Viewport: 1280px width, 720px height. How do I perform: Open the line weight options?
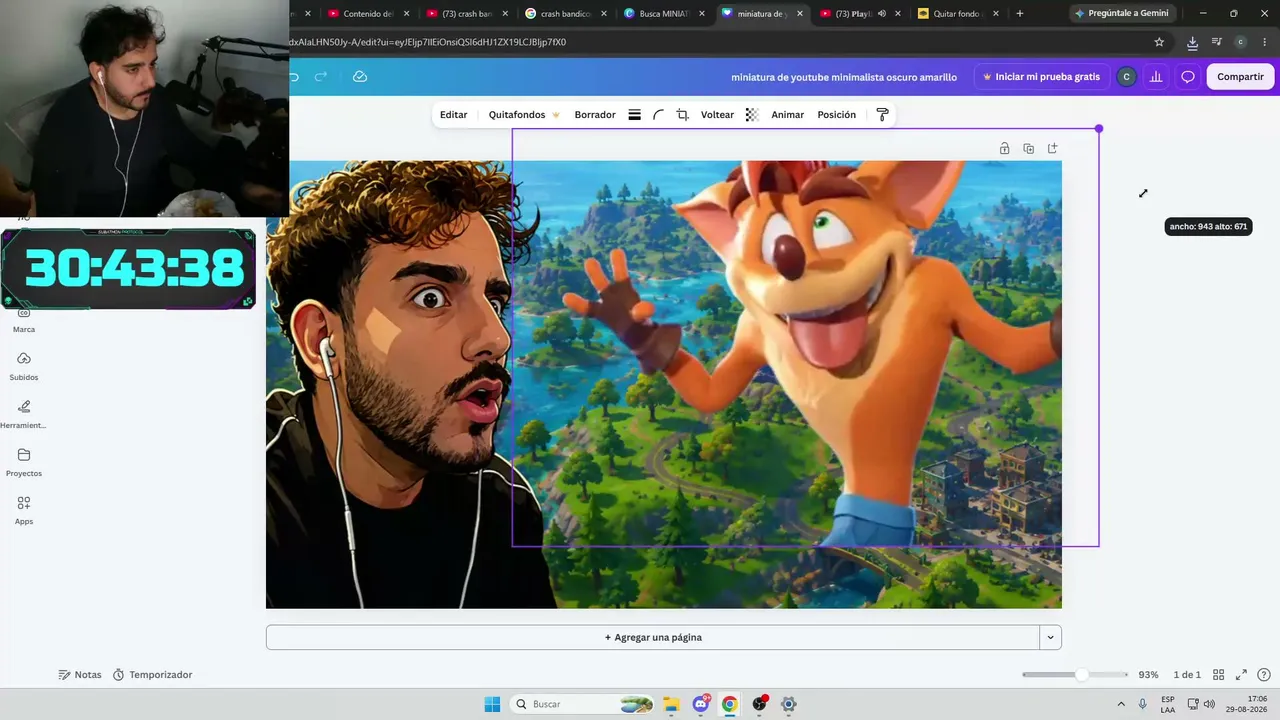point(634,115)
